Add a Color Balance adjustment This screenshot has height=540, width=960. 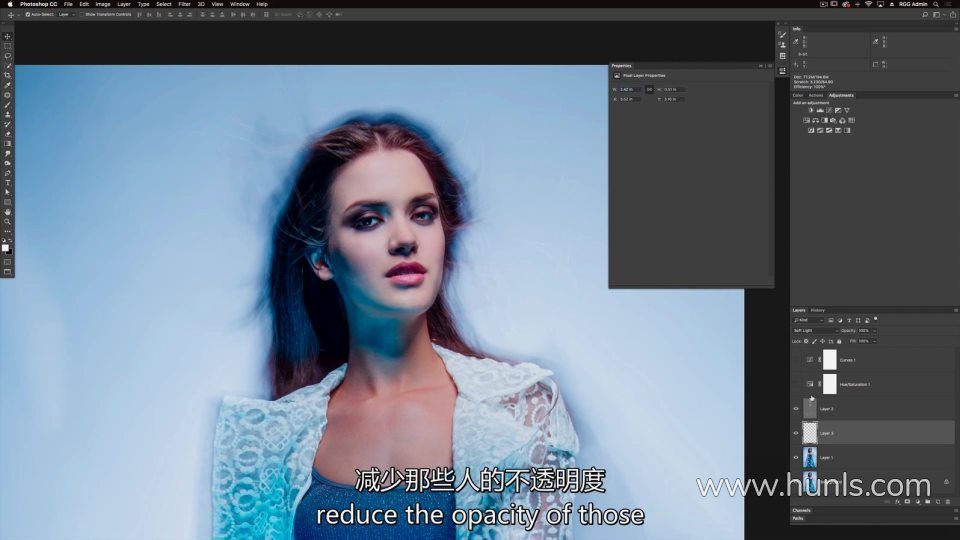[816, 121]
